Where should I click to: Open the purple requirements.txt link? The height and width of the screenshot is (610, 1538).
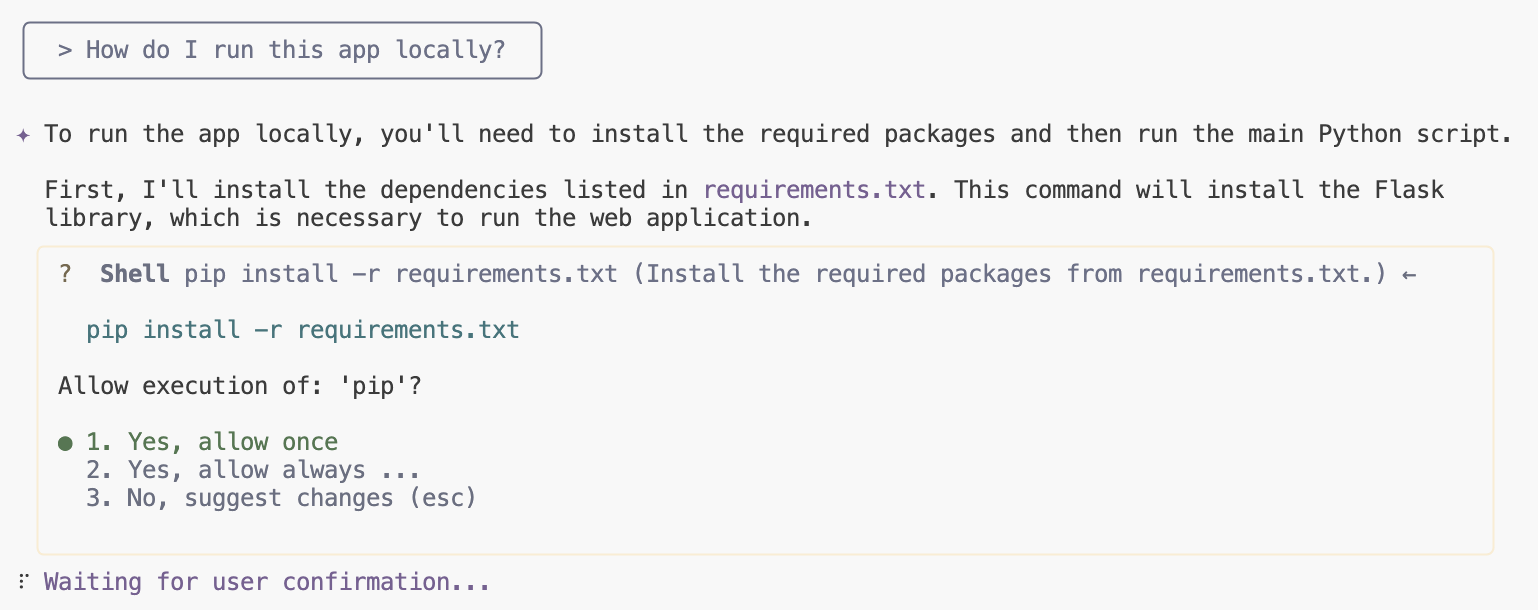pos(814,190)
